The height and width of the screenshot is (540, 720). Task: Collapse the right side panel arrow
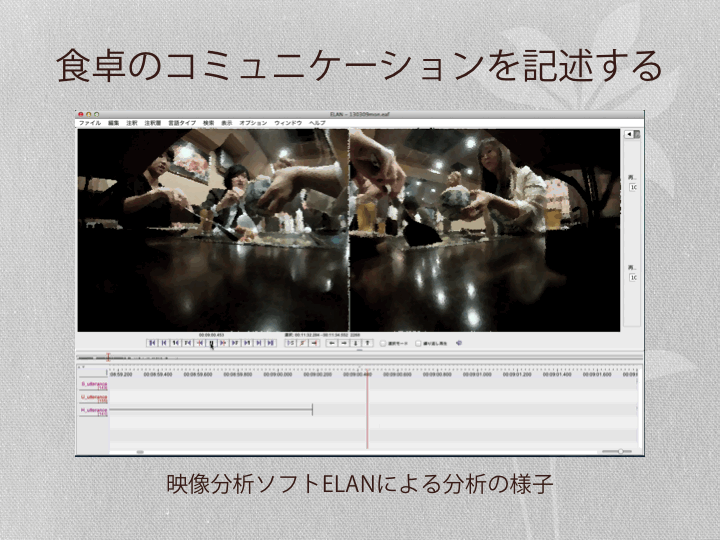[629, 133]
